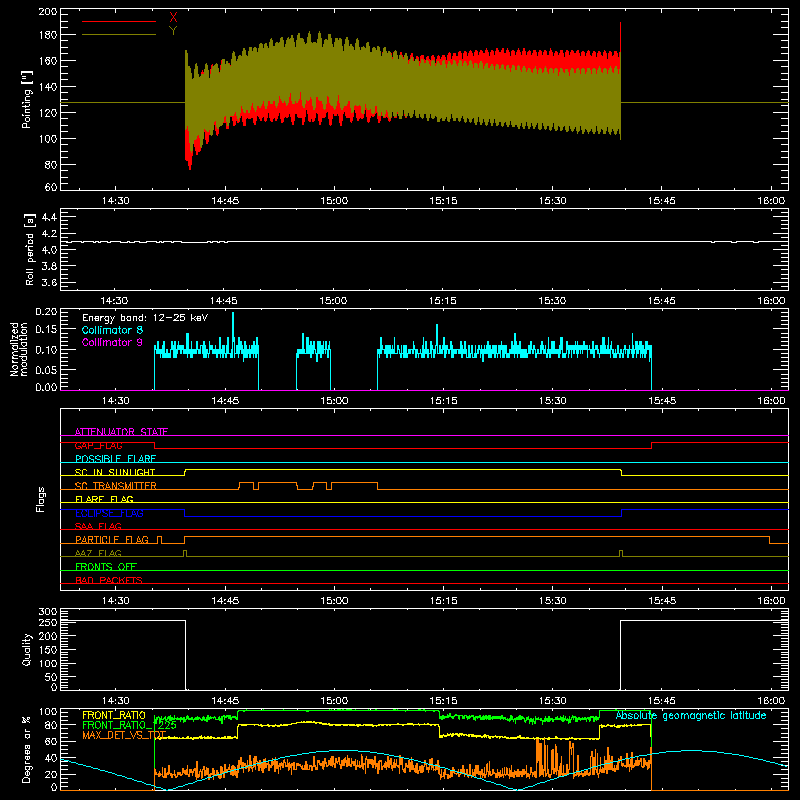Viewport: 800px width, 800px height.
Task: Click the 120 tick on Pointing axis
Action: 47,113
